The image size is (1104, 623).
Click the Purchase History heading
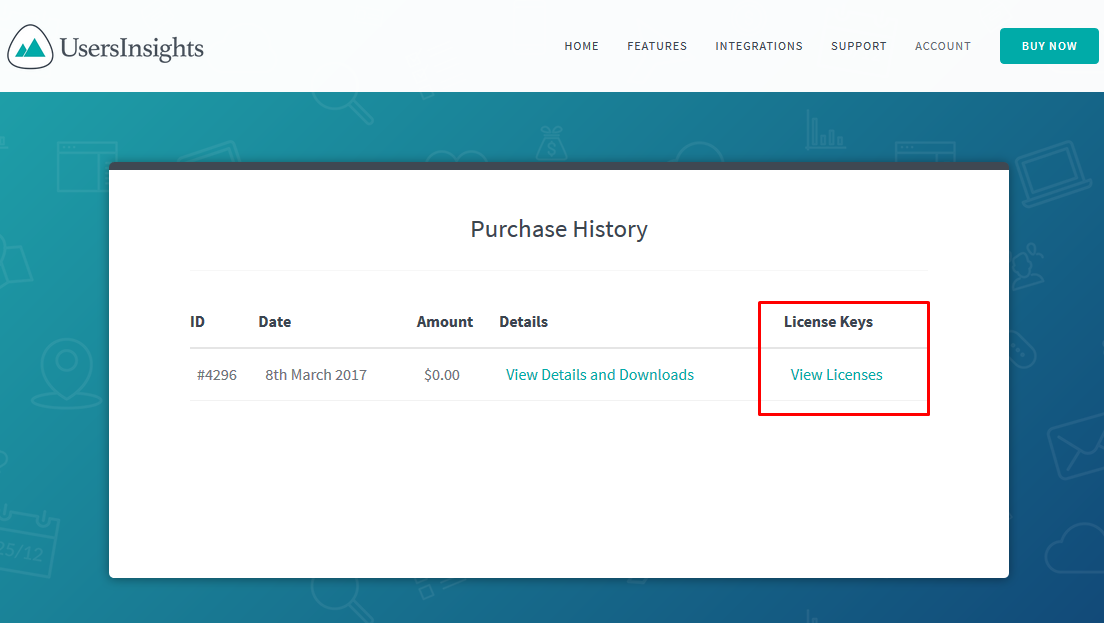pos(559,229)
